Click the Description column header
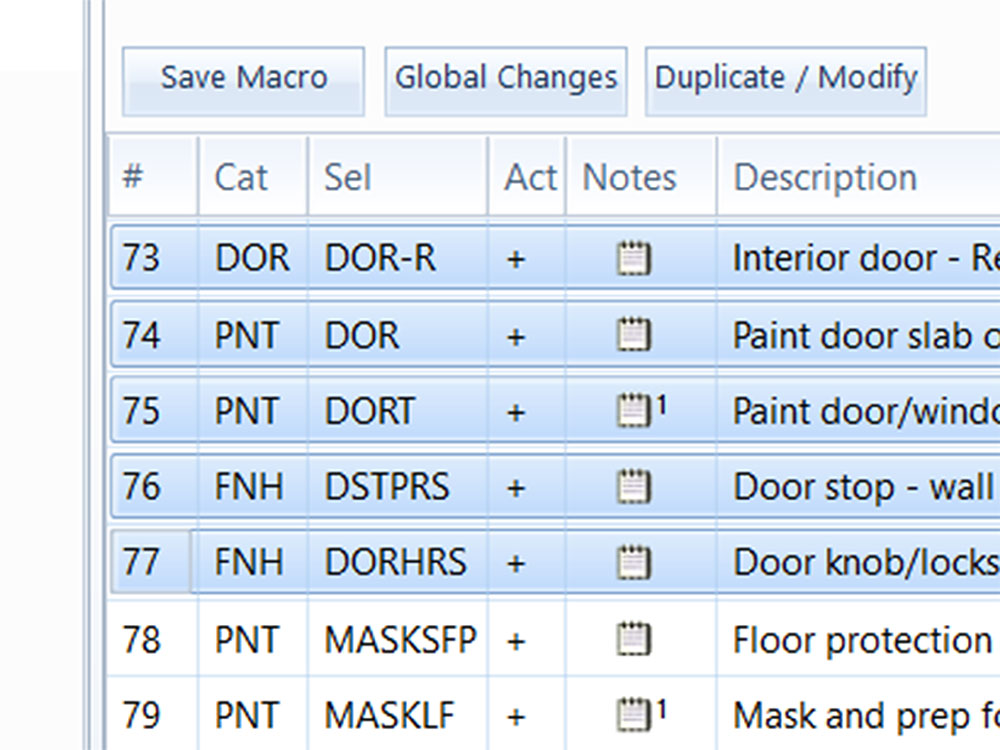1000x750 pixels. [825, 178]
